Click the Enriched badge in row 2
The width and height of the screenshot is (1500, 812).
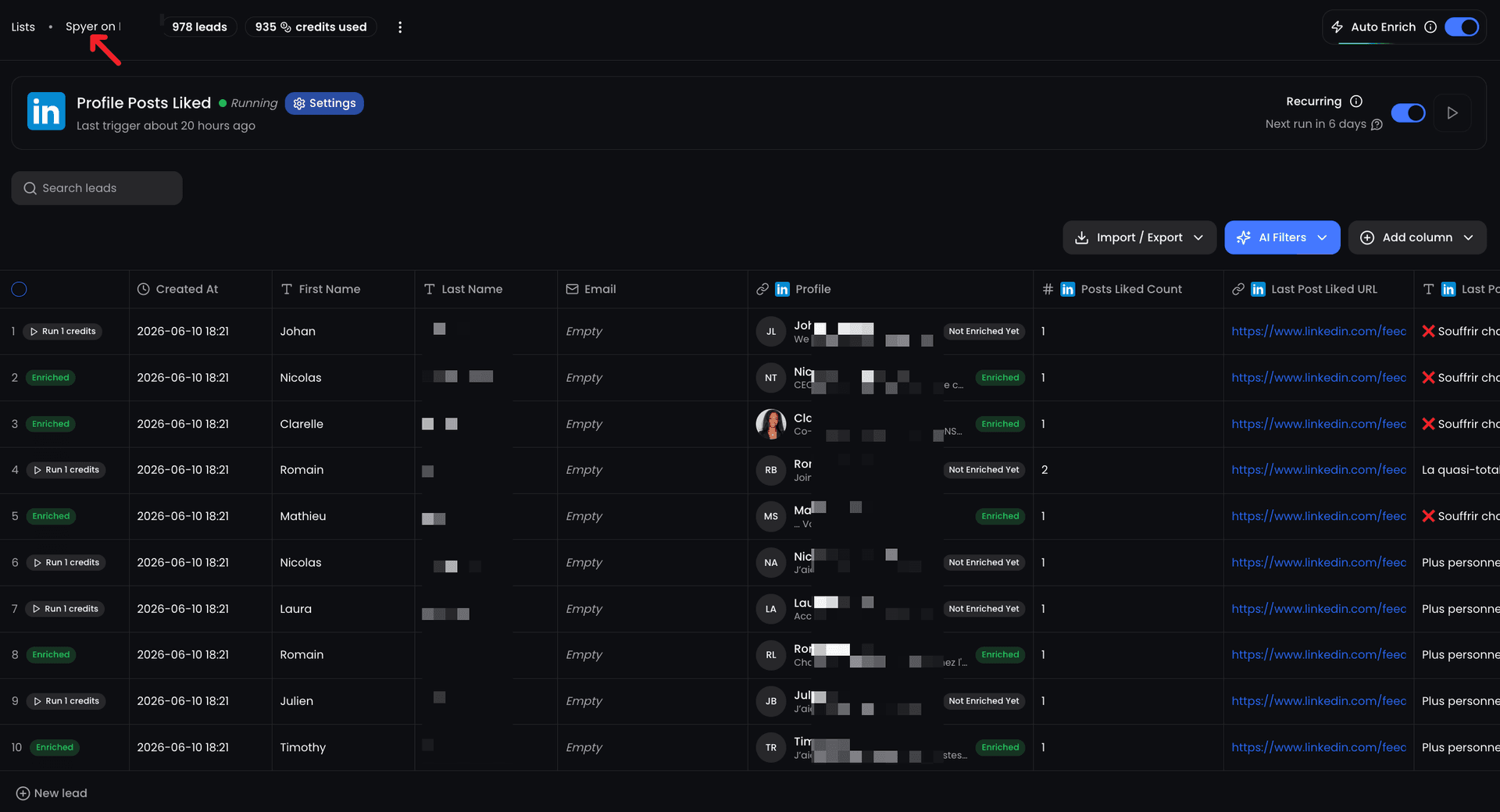pyautogui.click(x=50, y=378)
